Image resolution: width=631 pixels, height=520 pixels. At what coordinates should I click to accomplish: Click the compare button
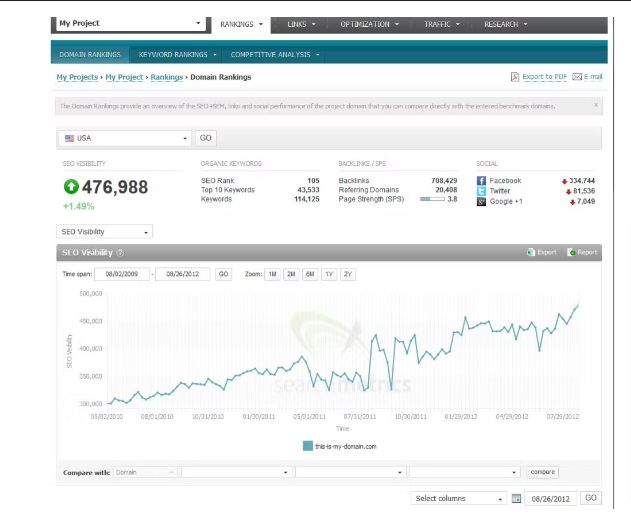pyautogui.click(x=542, y=472)
